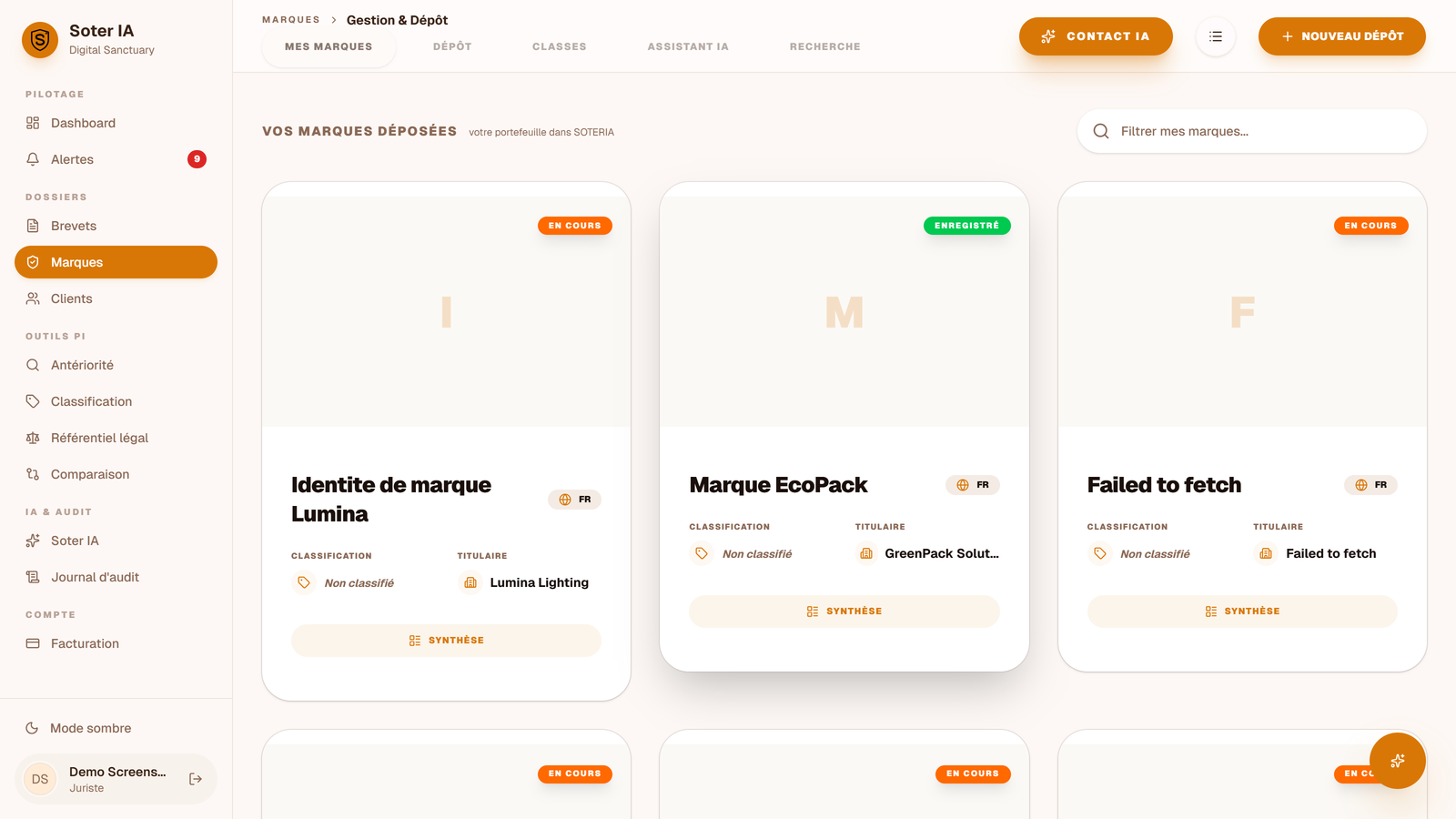The height and width of the screenshot is (819, 1456).
Task: Switch to the MES MARQUES tab
Action: (329, 46)
